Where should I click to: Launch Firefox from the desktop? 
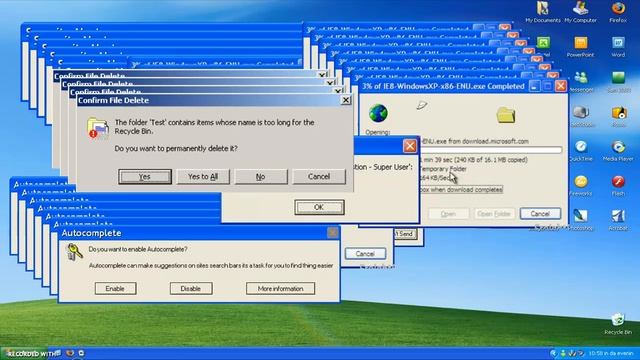[618, 11]
